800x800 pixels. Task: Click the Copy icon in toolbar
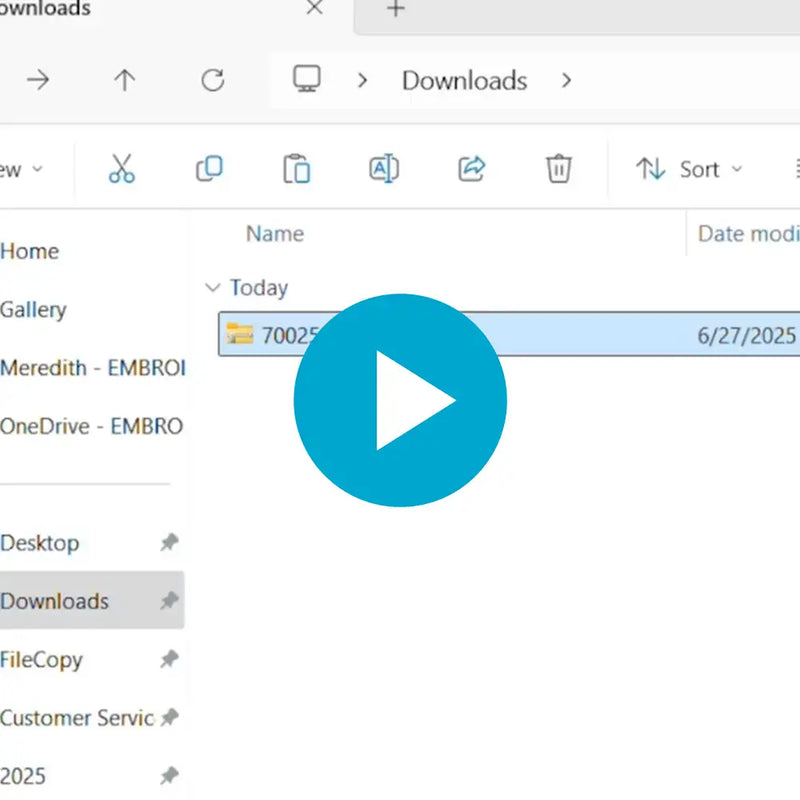[209, 169]
